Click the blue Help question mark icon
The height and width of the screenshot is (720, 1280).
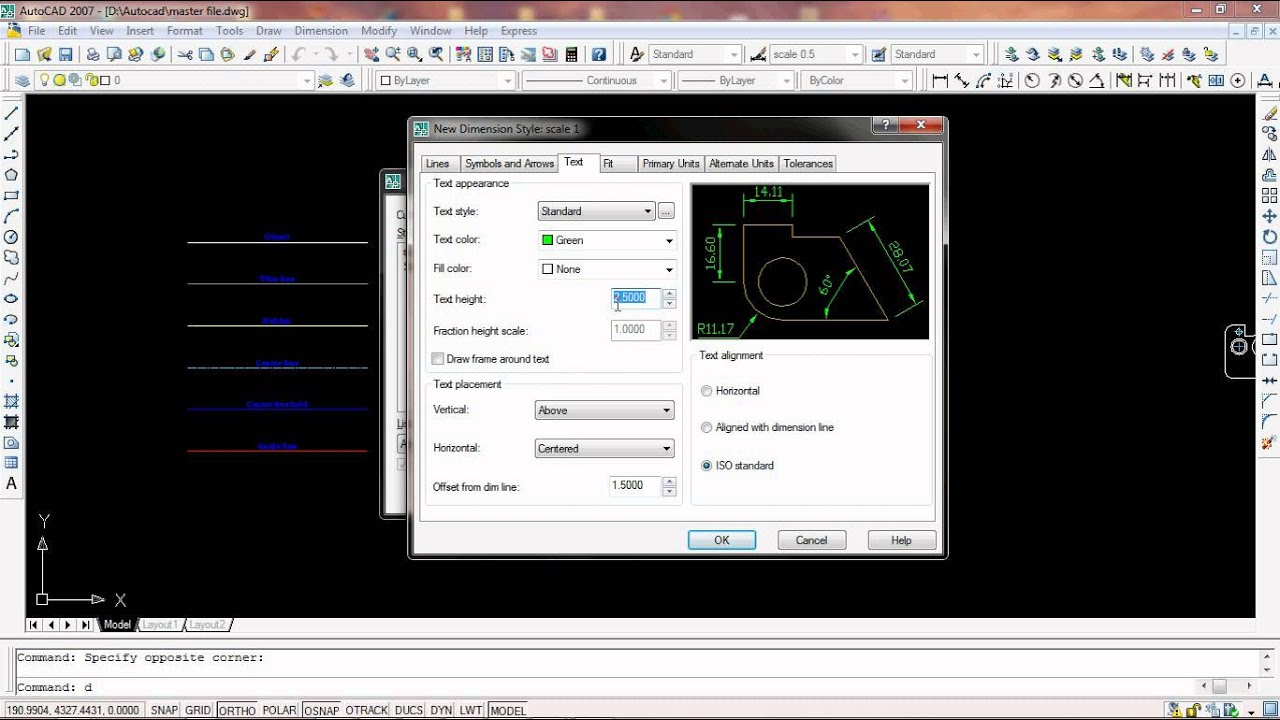pyautogui.click(x=599, y=55)
